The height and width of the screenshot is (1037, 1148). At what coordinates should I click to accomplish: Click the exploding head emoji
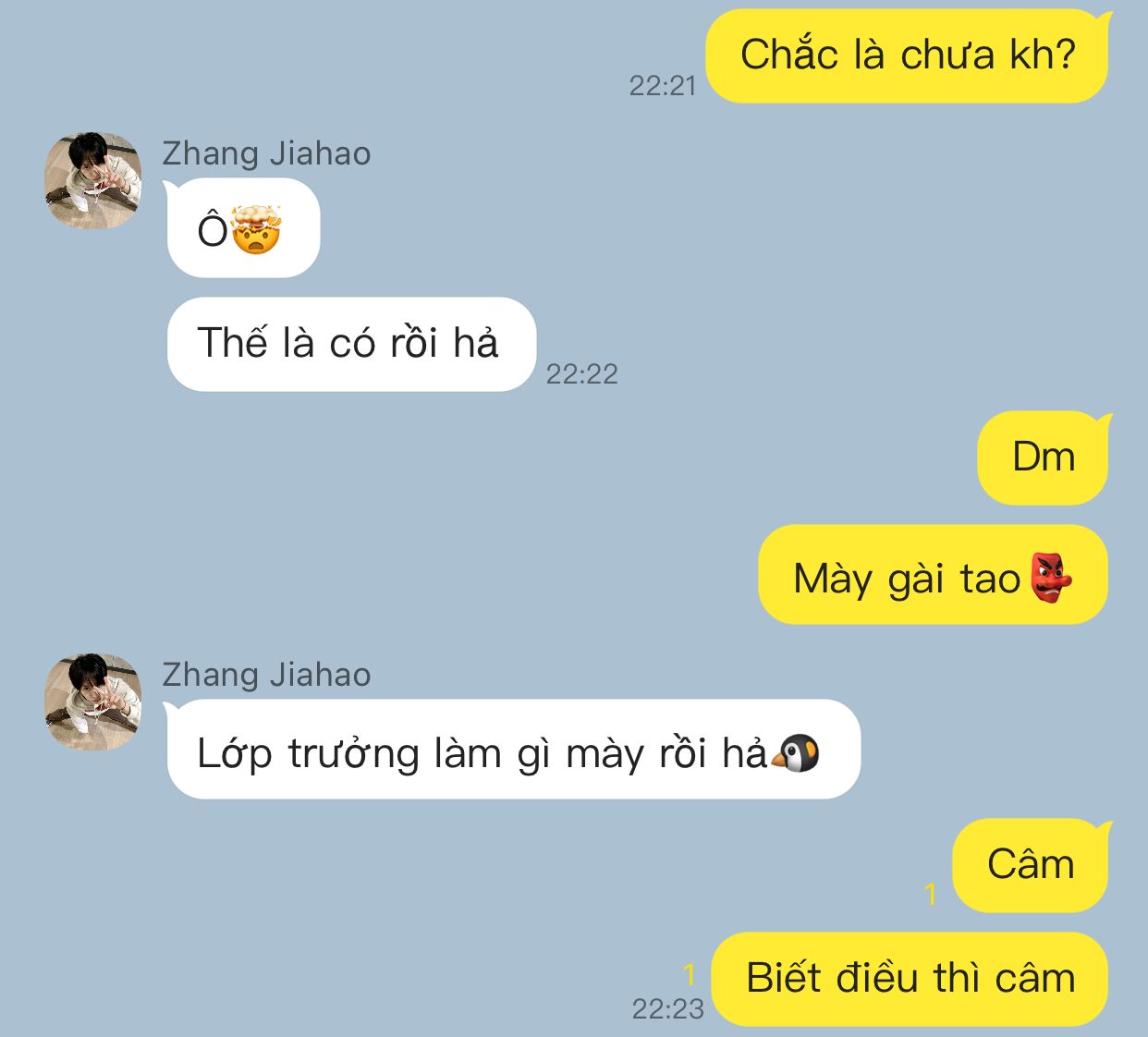click(x=255, y=230)
